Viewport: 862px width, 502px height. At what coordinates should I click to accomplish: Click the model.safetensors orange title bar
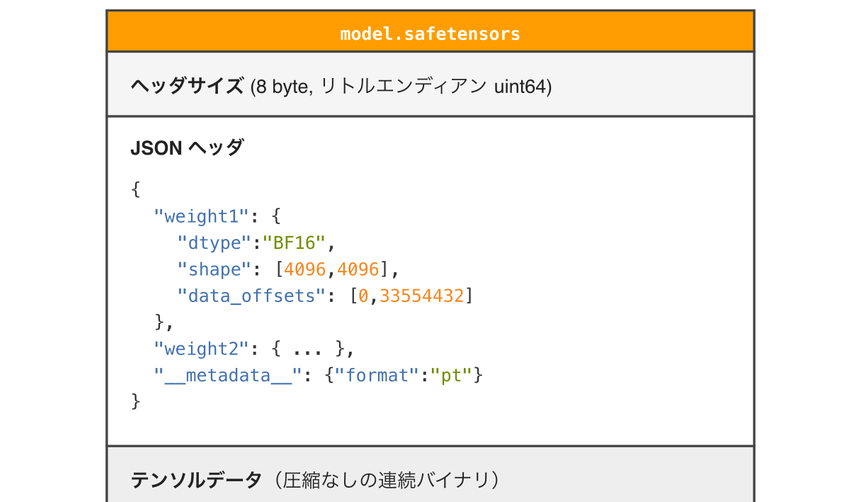[430, 33]
